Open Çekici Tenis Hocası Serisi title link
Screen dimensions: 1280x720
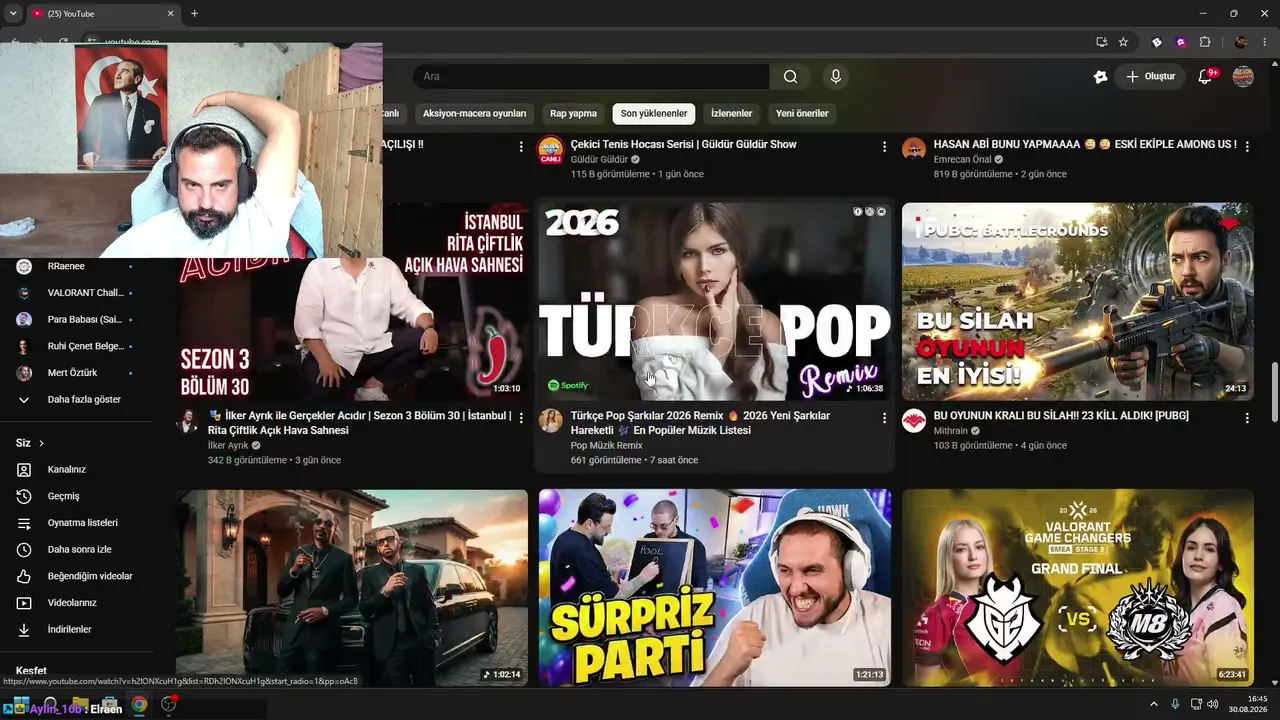[x=684, y=144]
